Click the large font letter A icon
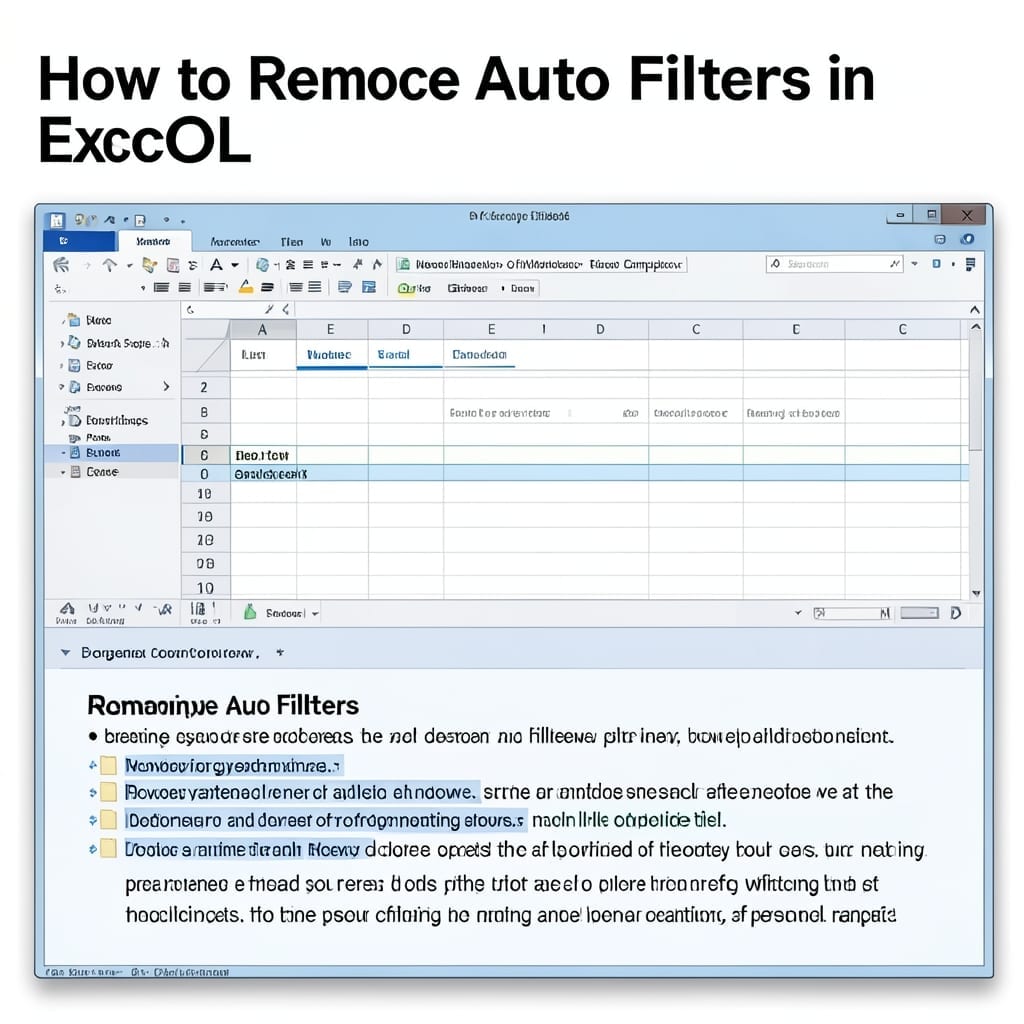 216,264
